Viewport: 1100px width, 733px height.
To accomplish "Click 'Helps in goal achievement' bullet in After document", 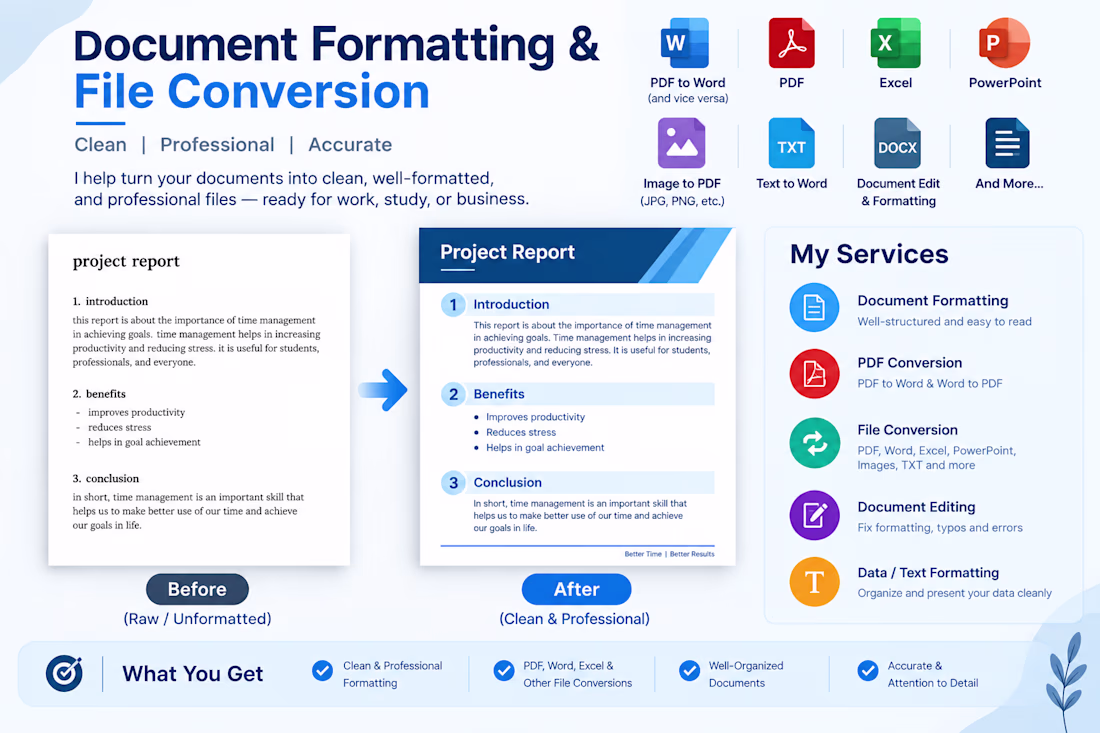I will [x=545, y=448].
